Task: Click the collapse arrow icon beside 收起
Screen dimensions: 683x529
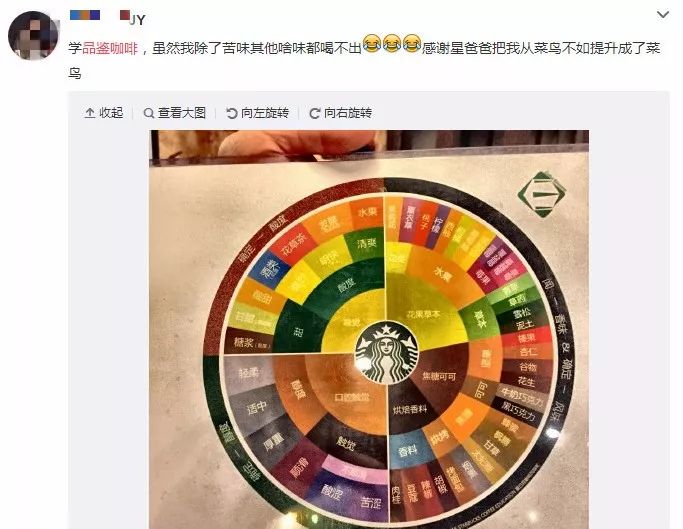Action: (89, 113)
